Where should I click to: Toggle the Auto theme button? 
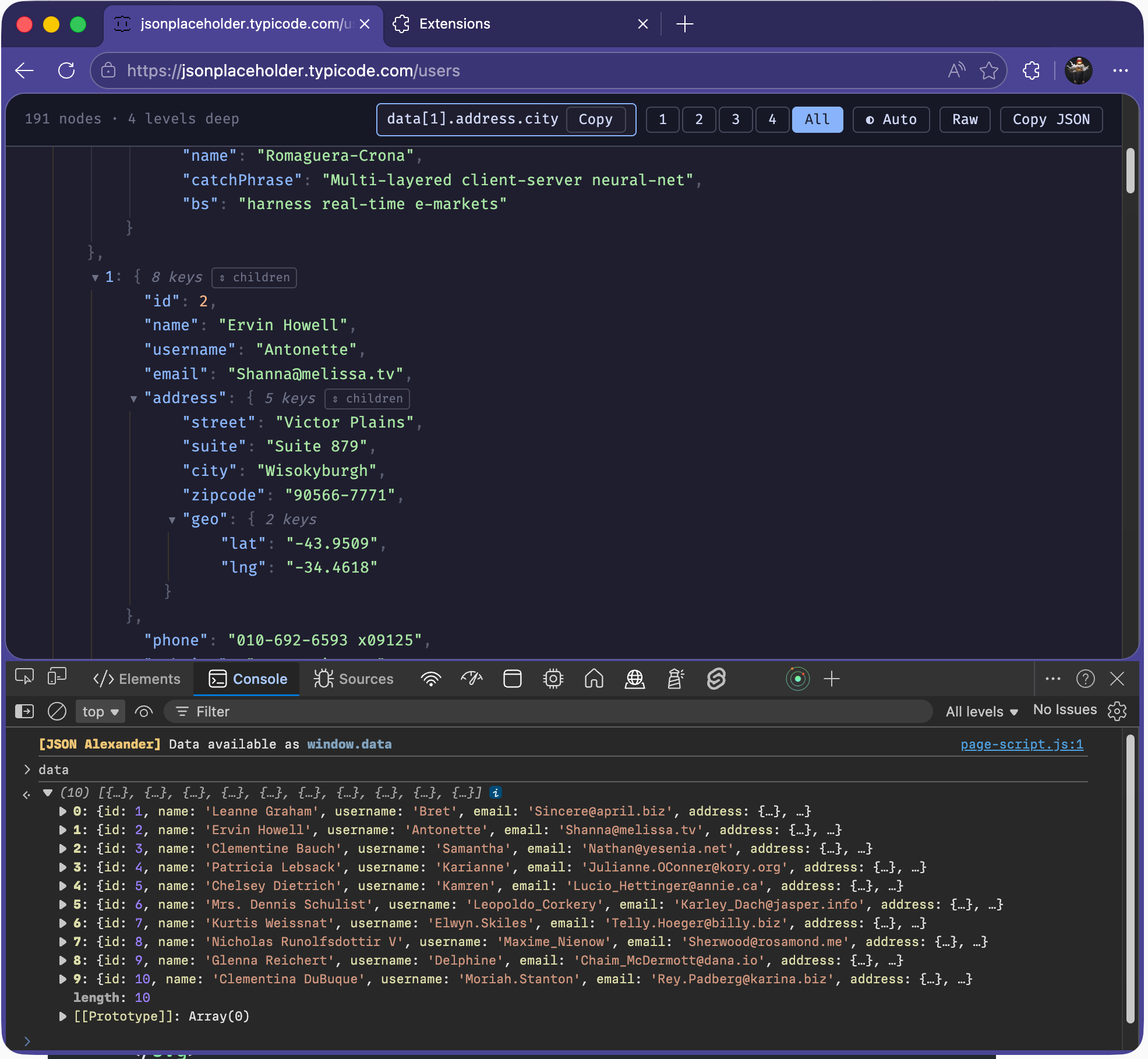(891, 119)
